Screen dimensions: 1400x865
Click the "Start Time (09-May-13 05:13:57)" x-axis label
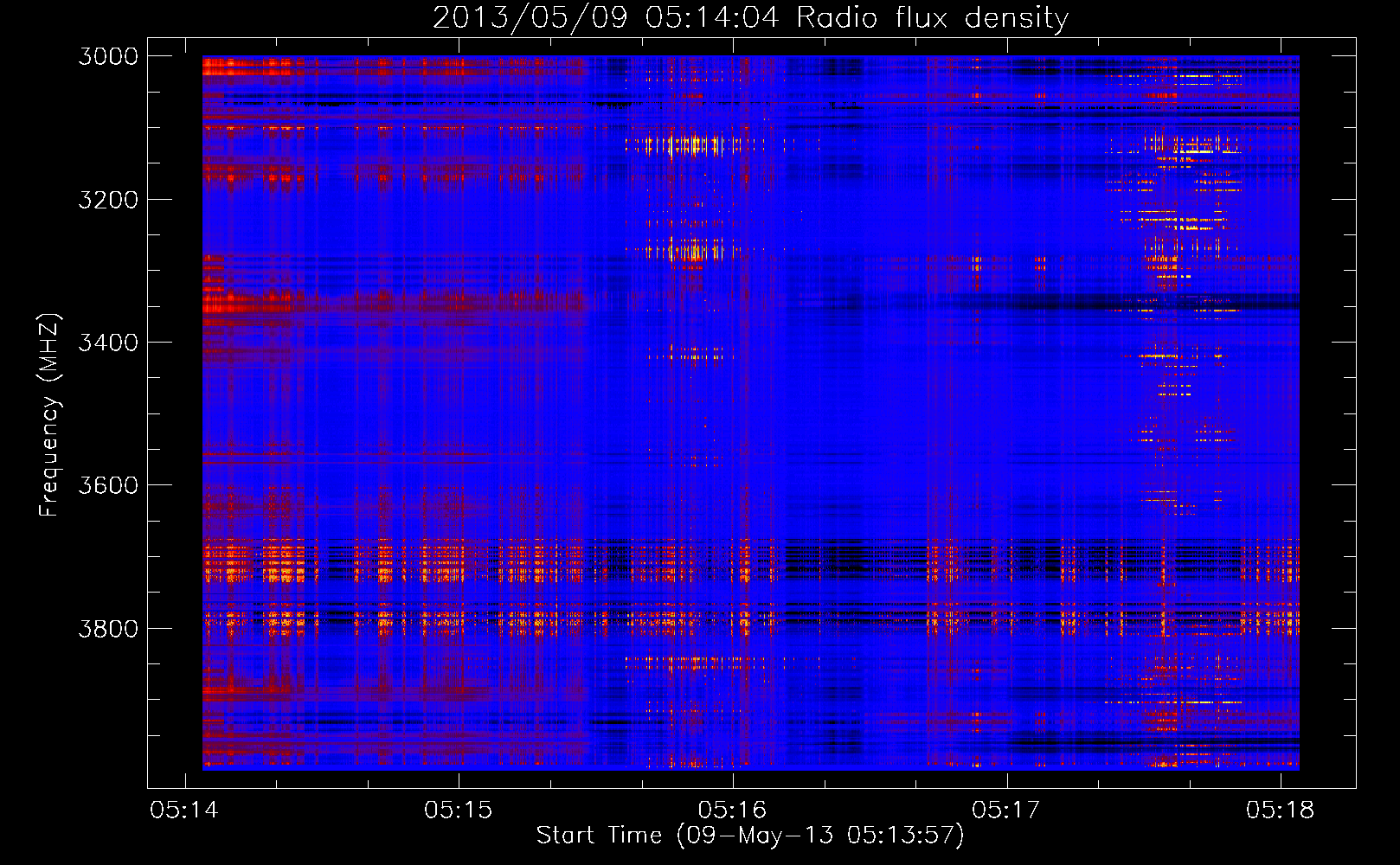point(750,836)
